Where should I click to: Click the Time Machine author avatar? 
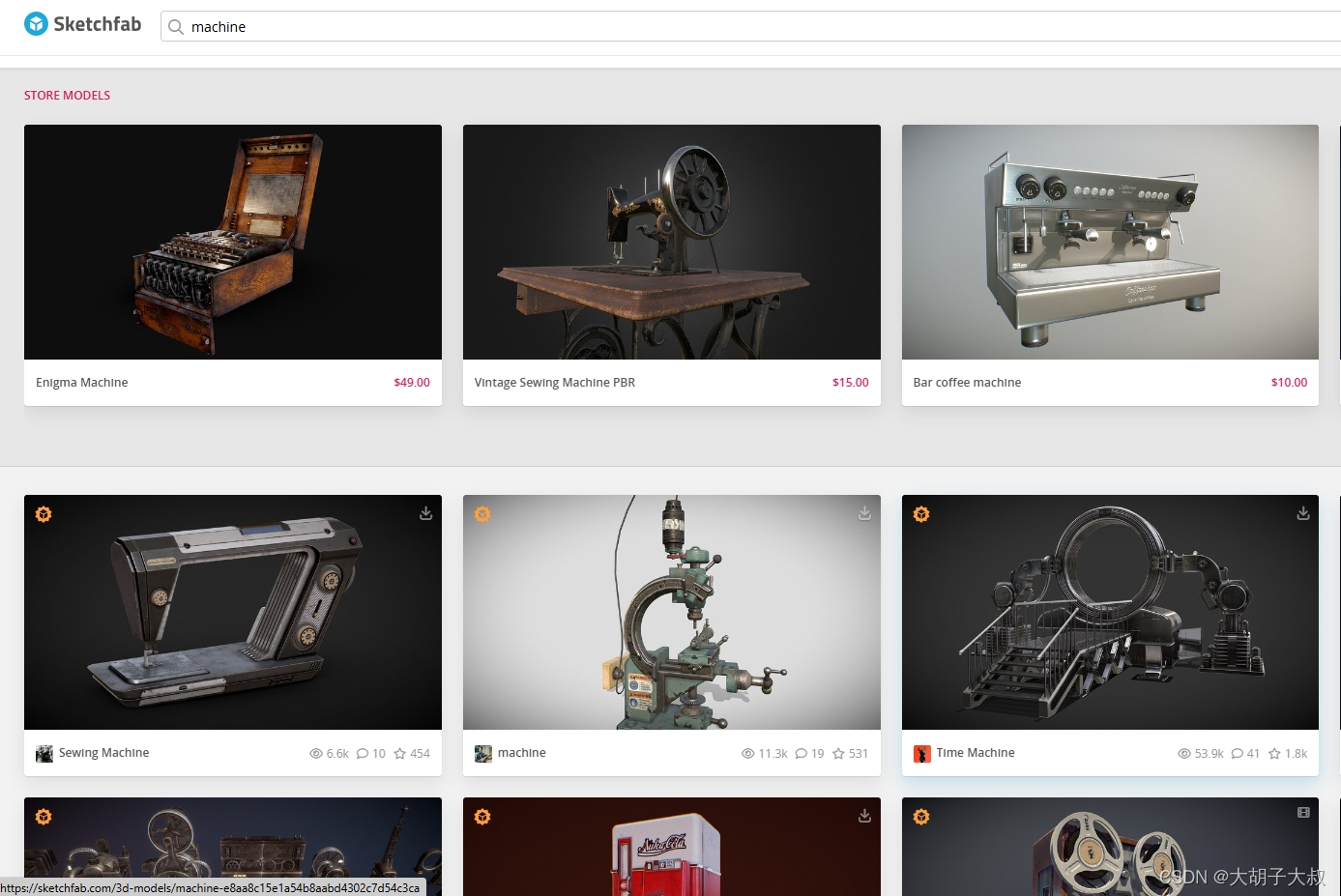922,754
